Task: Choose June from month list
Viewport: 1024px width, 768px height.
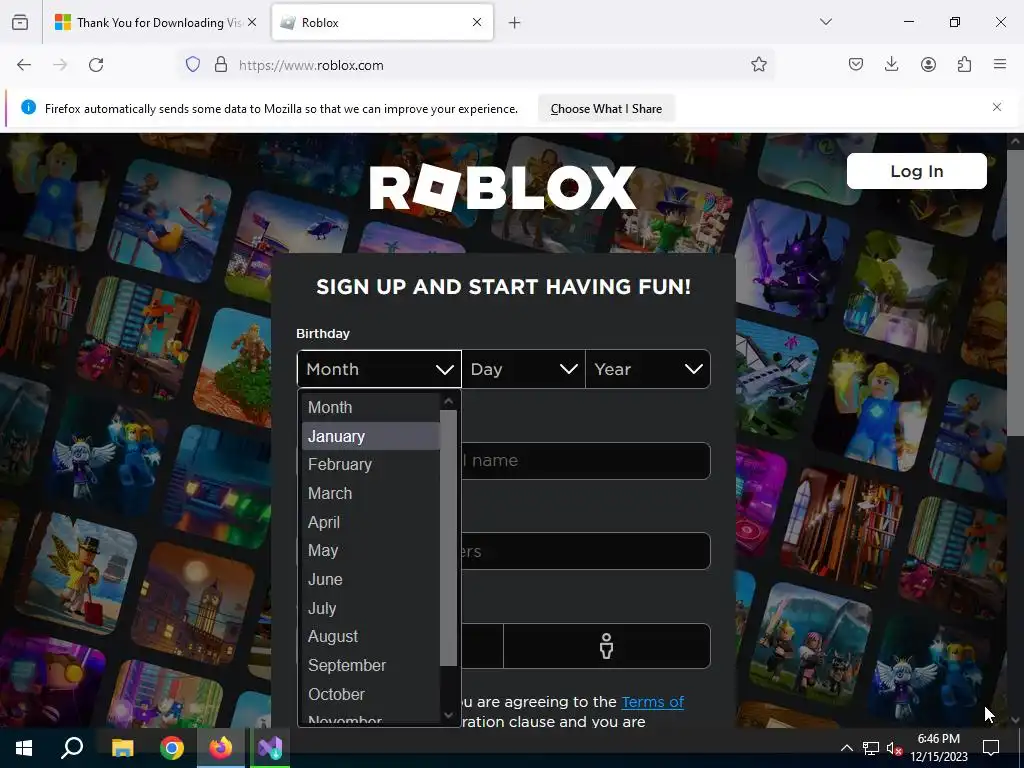Action: (370, 579)
